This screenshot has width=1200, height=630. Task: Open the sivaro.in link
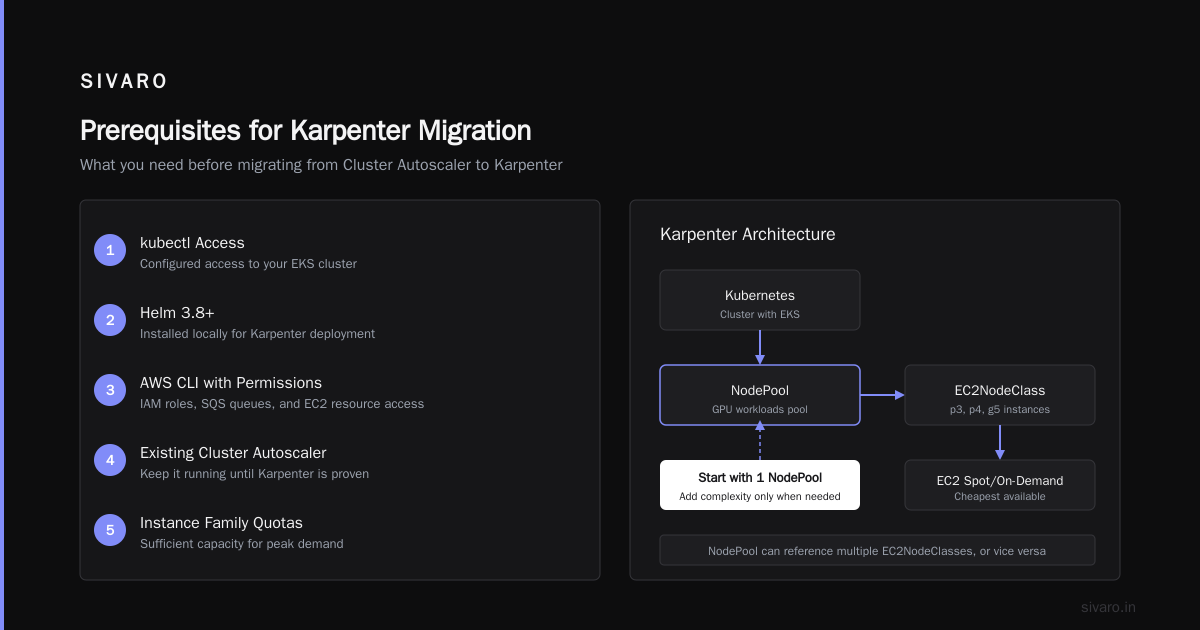[1108, 607]
